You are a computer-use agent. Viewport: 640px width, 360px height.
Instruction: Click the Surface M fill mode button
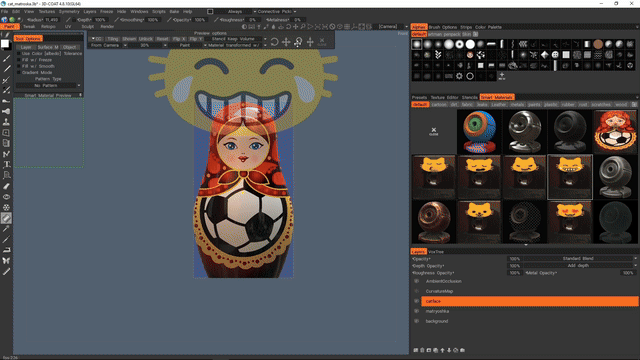click(48, 47)
